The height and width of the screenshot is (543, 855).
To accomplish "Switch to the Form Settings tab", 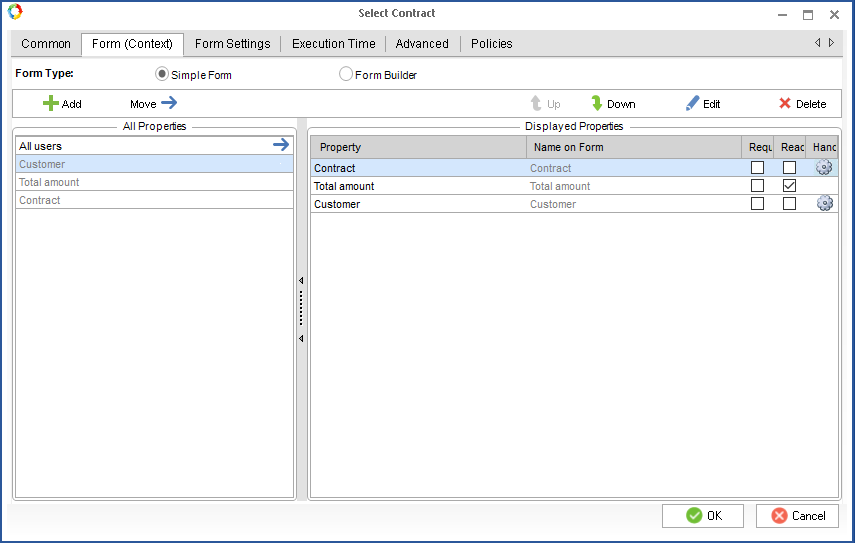I will [x=232, y=44].
